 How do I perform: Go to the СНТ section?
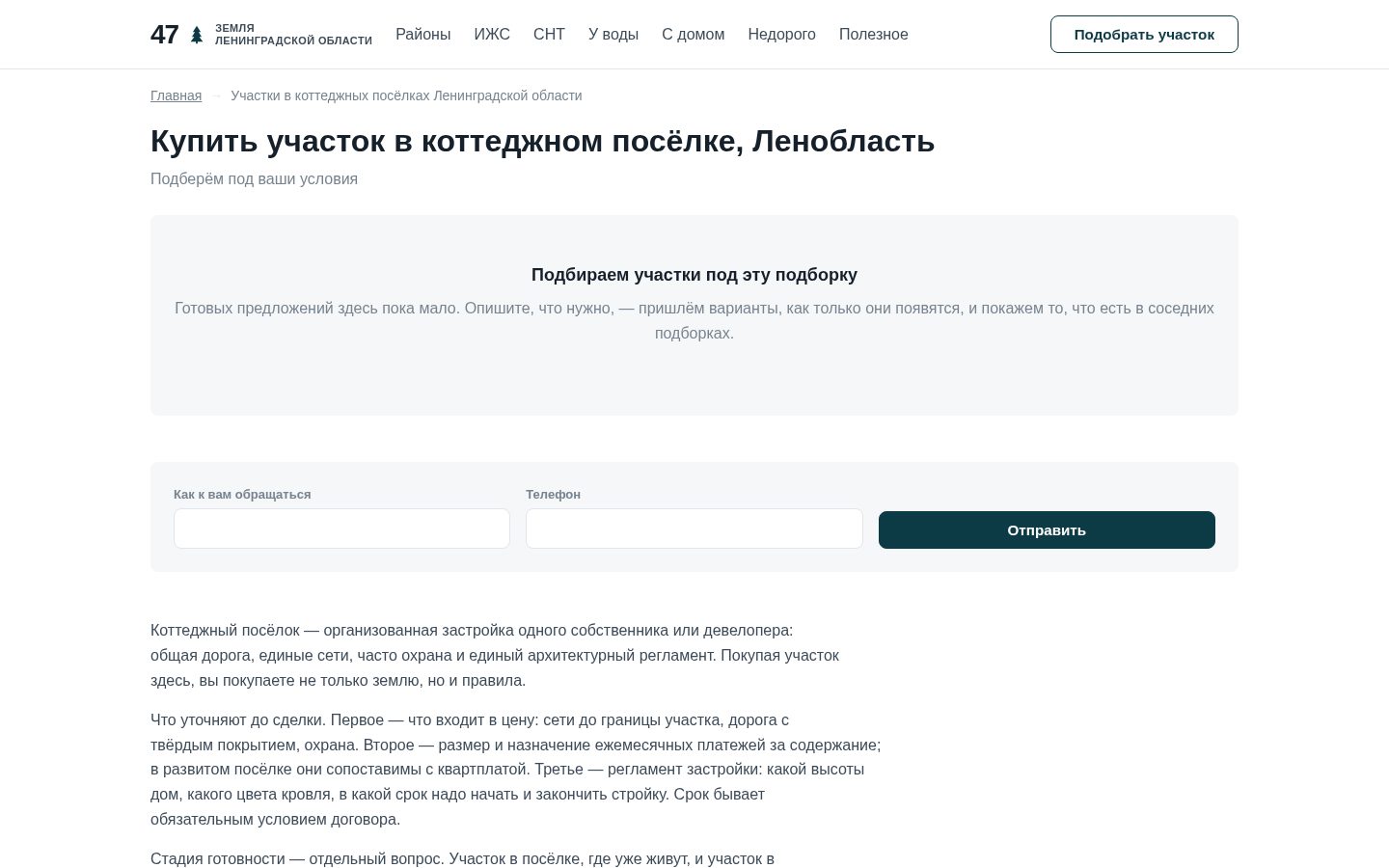pyautogui.click(x=549, y=35)
